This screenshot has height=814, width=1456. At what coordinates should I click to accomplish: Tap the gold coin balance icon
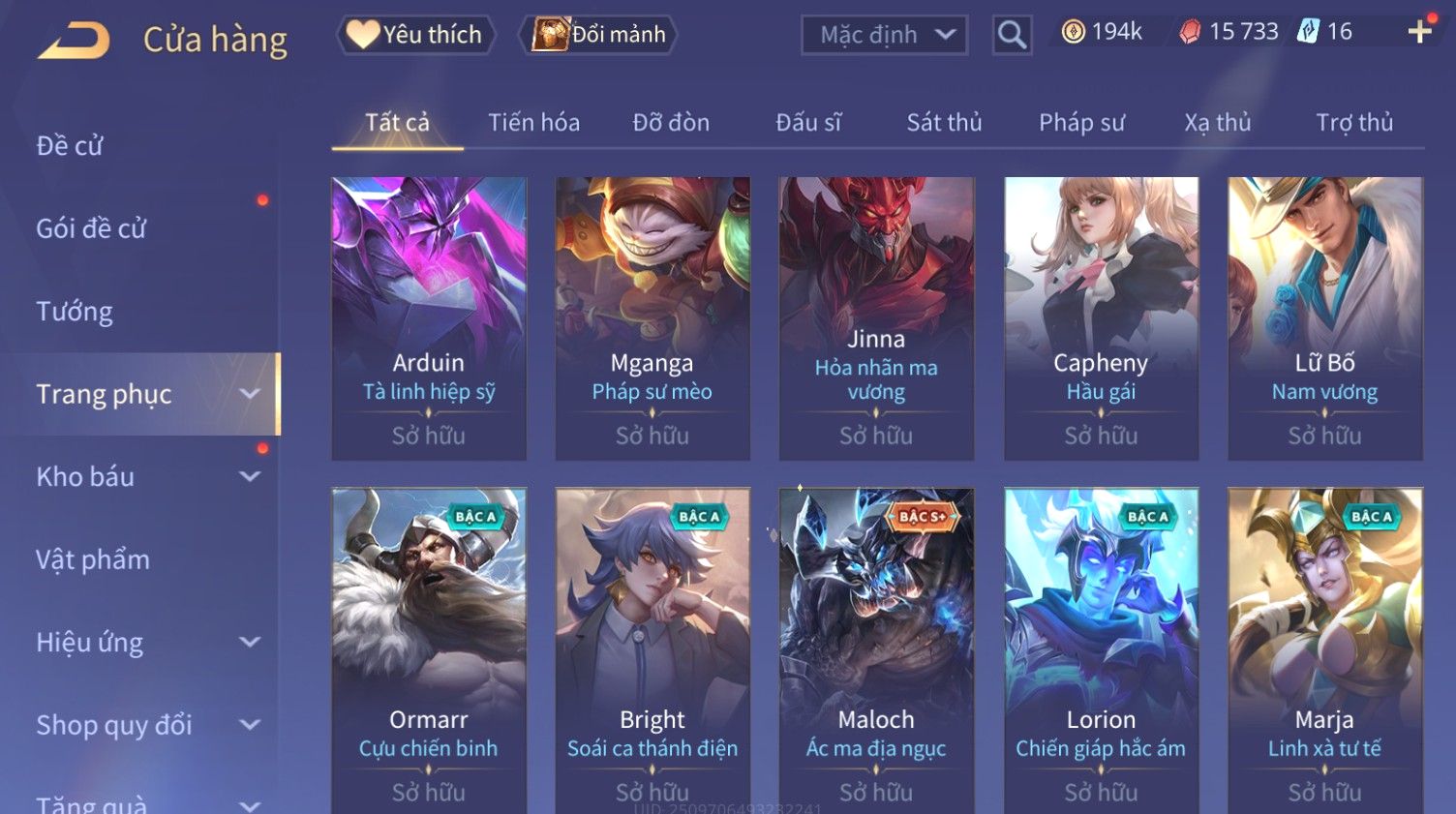(1073, 32)
